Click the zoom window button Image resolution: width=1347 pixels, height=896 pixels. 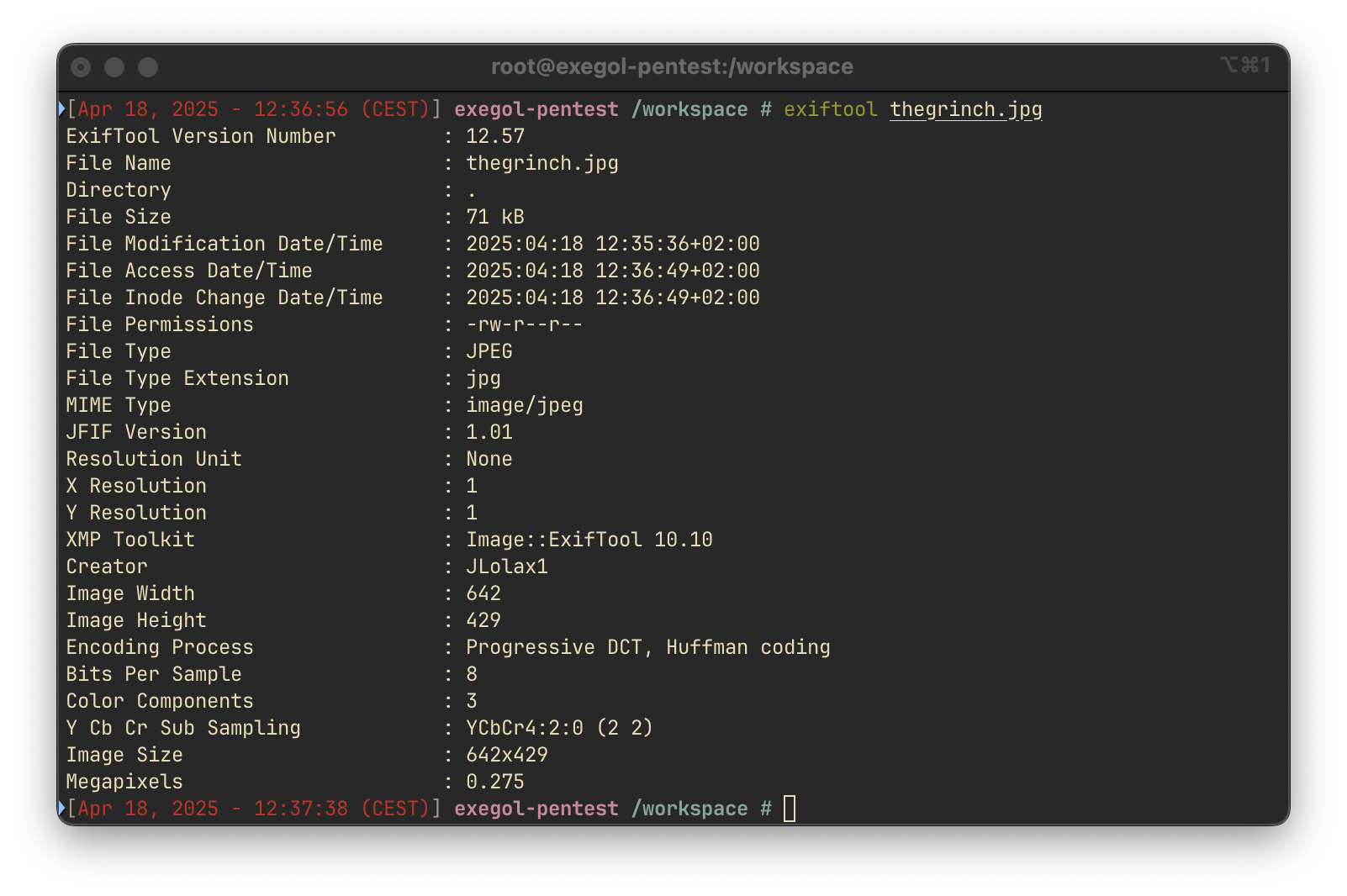[x=148, y=66]
